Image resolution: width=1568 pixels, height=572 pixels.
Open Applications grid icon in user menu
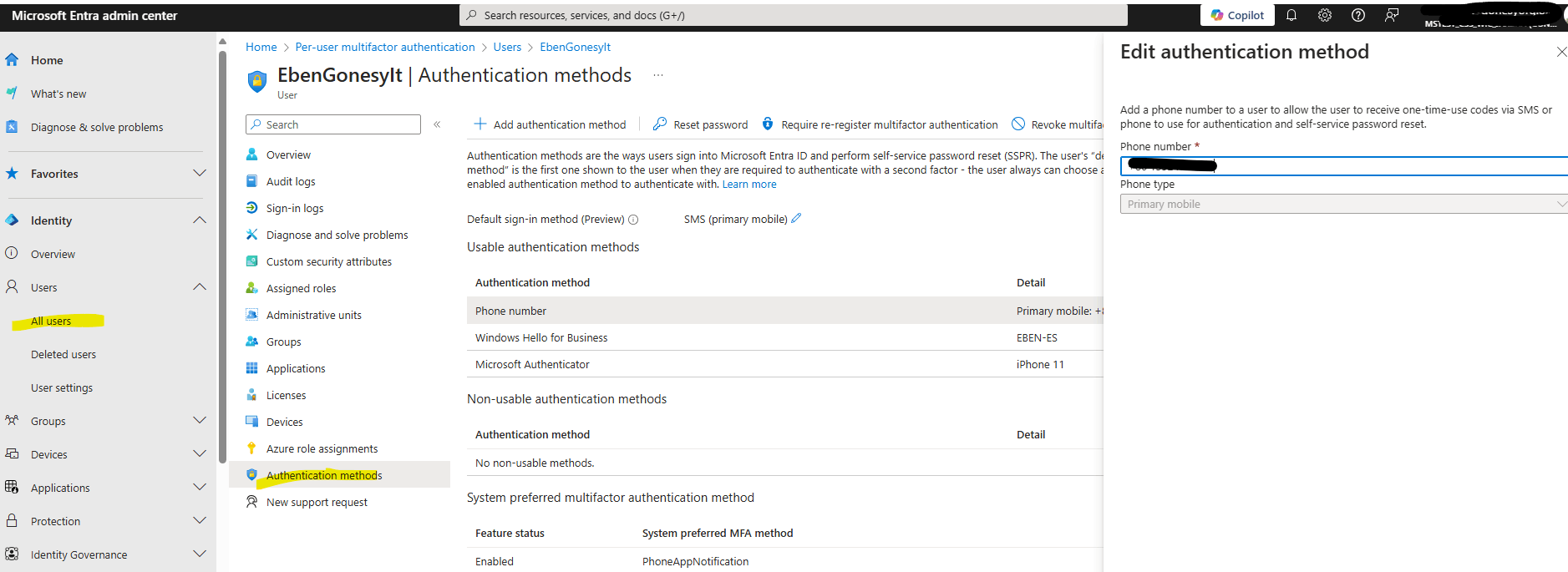pos(251,368)
